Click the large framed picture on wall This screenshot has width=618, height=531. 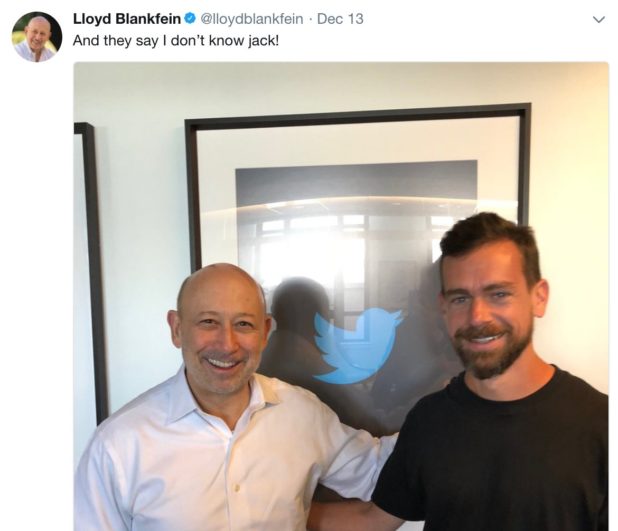[x=357, y=244]
